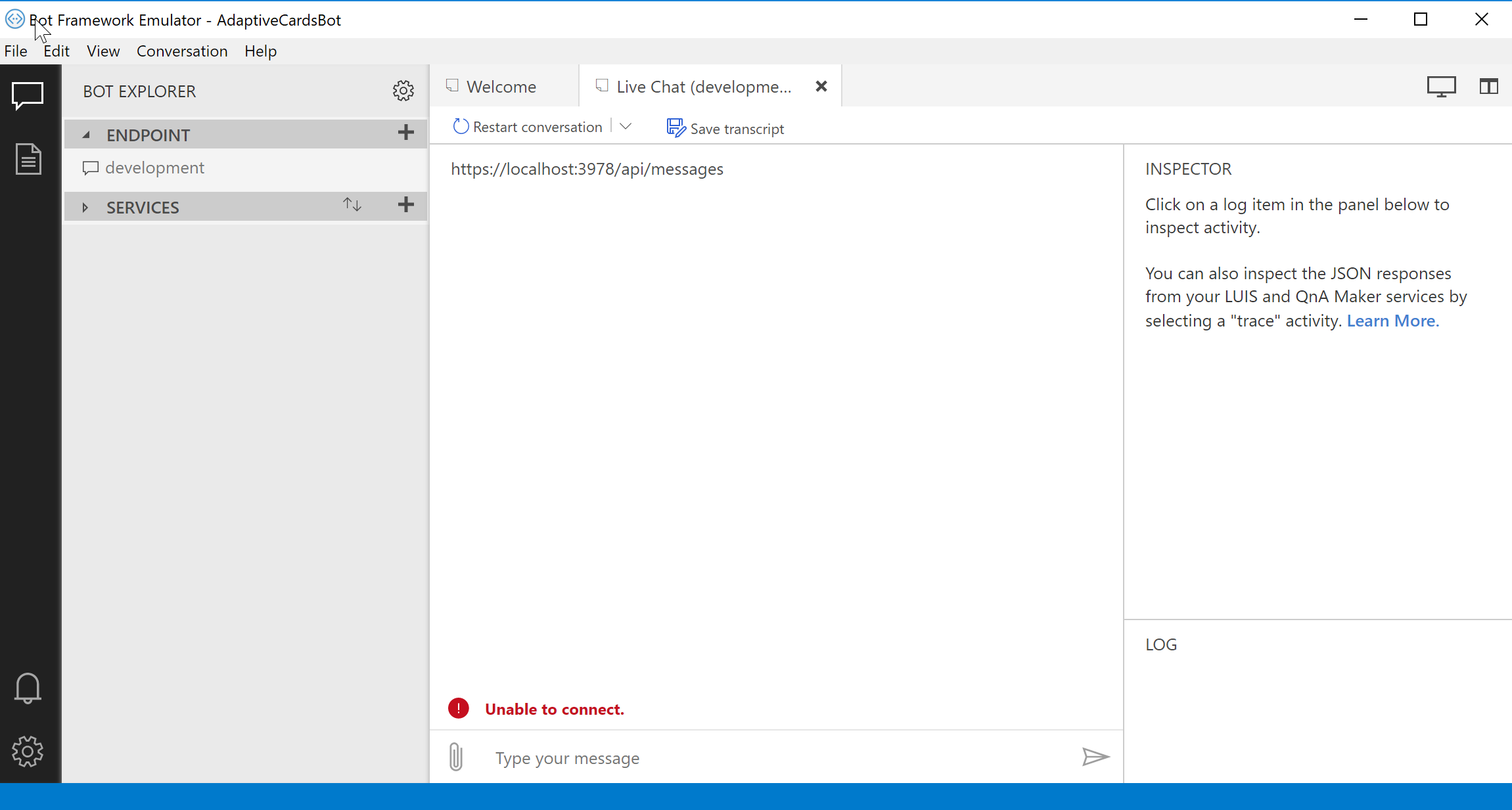Click Save transcript
The image size is (1512, 810).
(725, 128)
